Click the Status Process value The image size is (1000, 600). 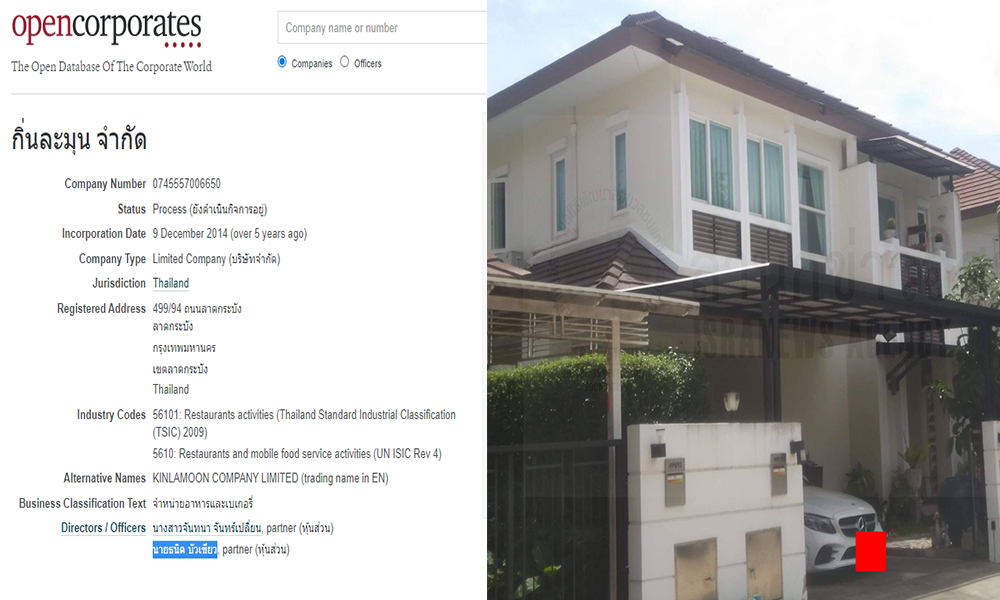pyautogui.click(x=210, y=209)
